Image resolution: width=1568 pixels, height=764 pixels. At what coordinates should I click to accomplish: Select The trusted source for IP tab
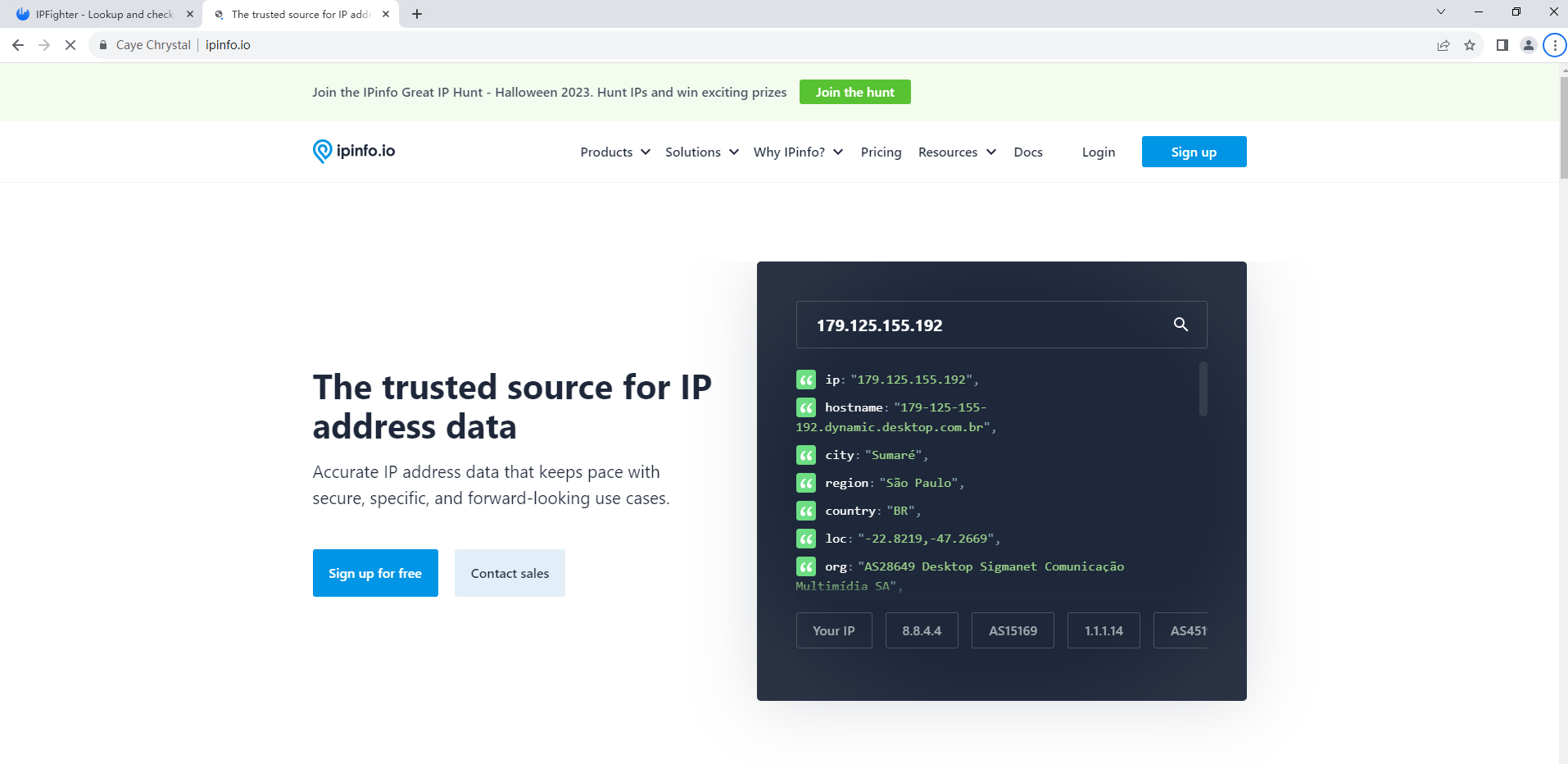pyautogui.click(x=301, y=14)
